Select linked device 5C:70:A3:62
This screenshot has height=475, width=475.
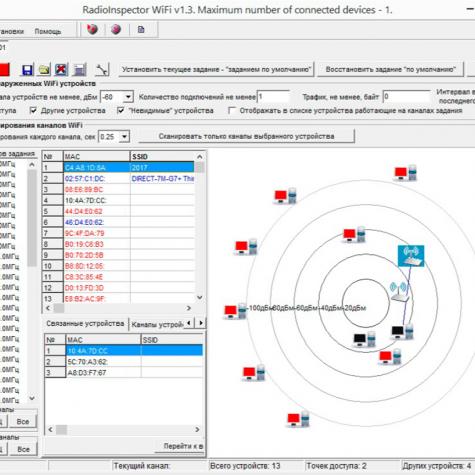(124, 362)
